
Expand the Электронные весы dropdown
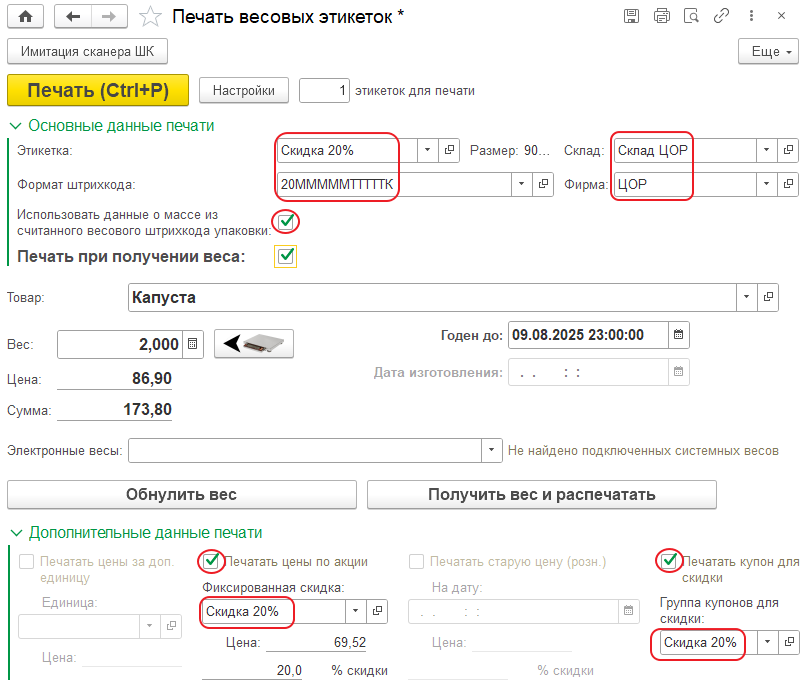(491, 451)
